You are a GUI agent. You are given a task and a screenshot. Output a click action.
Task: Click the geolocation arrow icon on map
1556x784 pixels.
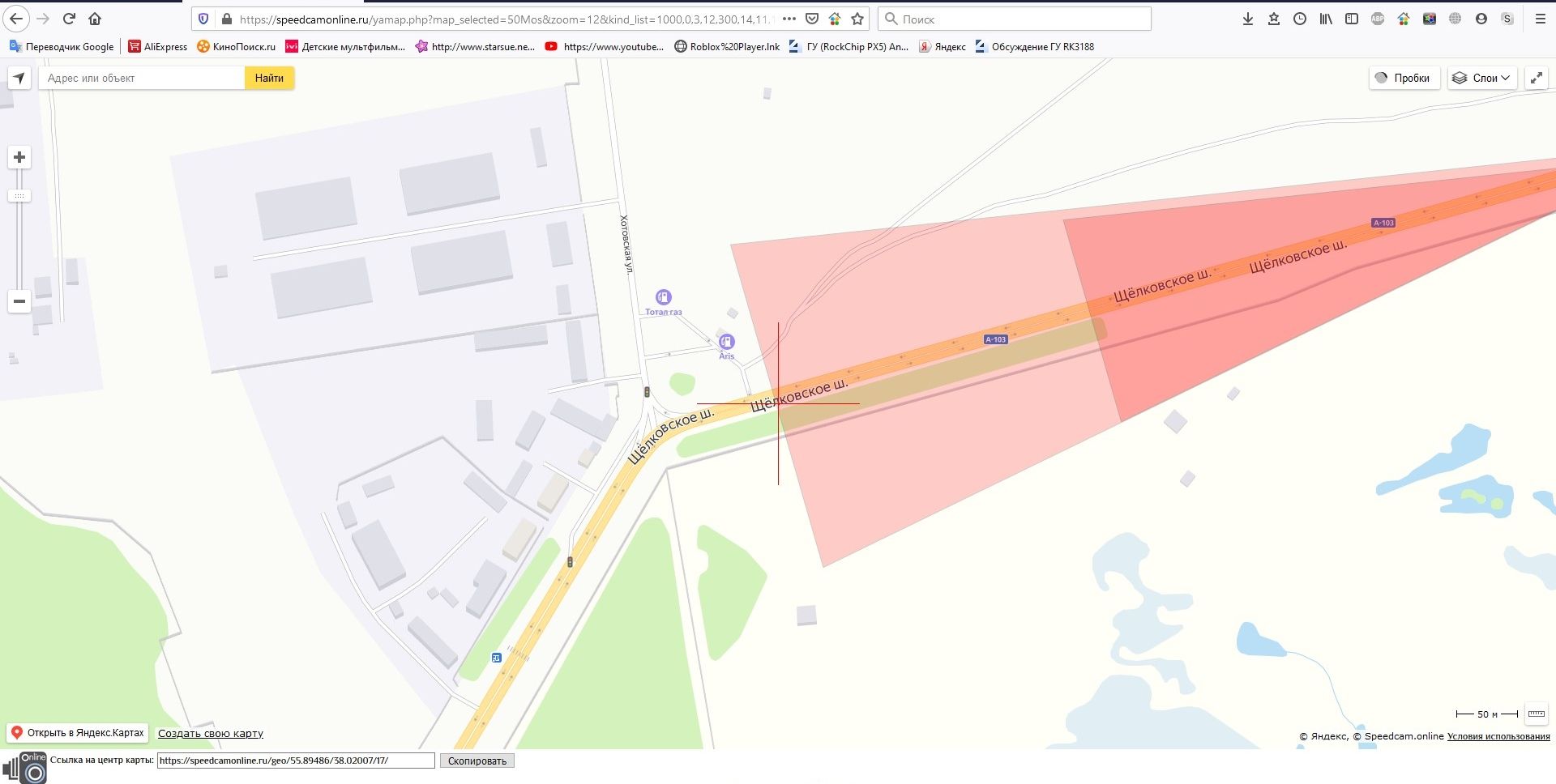[19, 79]
